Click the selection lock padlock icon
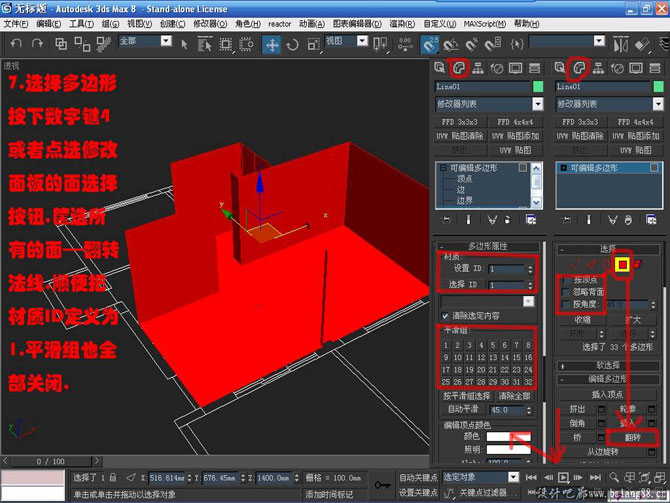Screen dimensions: 670x503 (x=113, y=477)
